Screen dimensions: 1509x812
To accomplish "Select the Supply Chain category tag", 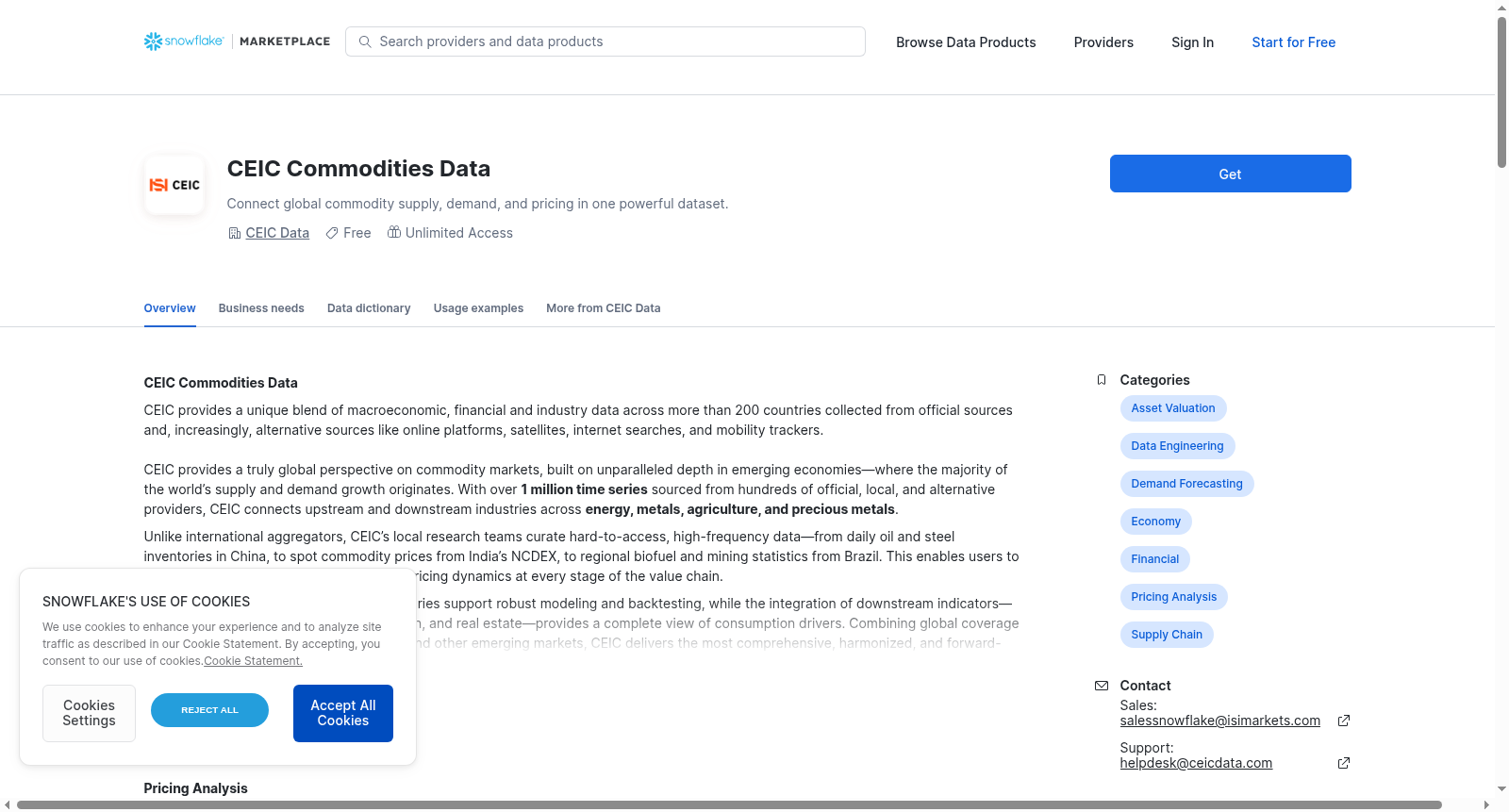I will point(1167,635).
